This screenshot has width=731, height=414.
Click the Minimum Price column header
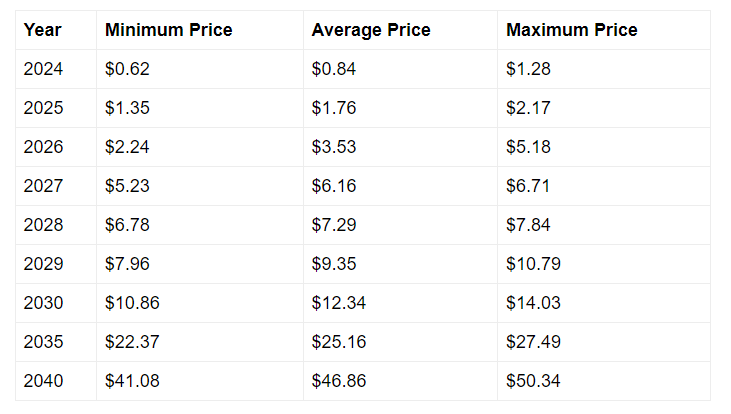pos(168,30)
